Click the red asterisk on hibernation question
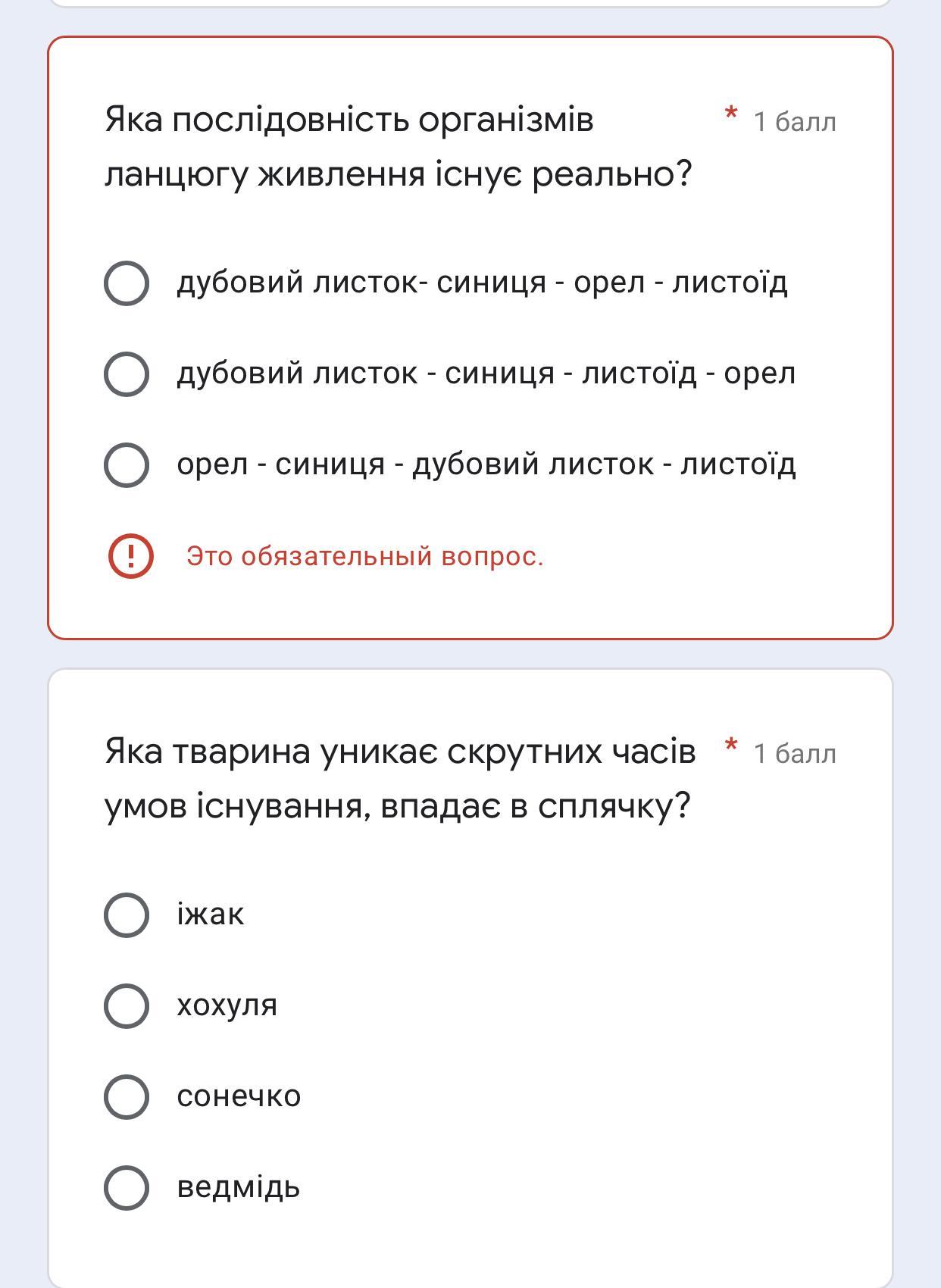 click(731, 746)
